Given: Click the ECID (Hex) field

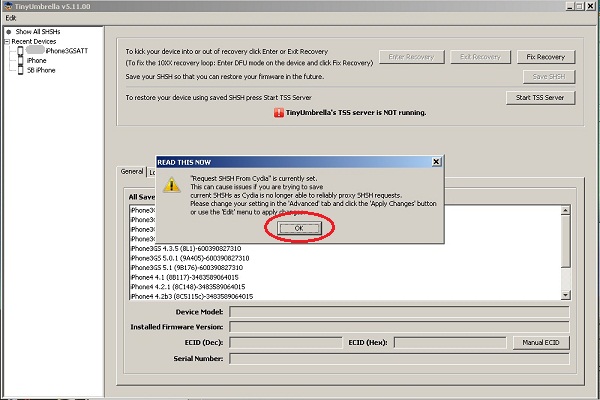Looking at the screenshot, I should pyautogui.click(x=450, y=343).
